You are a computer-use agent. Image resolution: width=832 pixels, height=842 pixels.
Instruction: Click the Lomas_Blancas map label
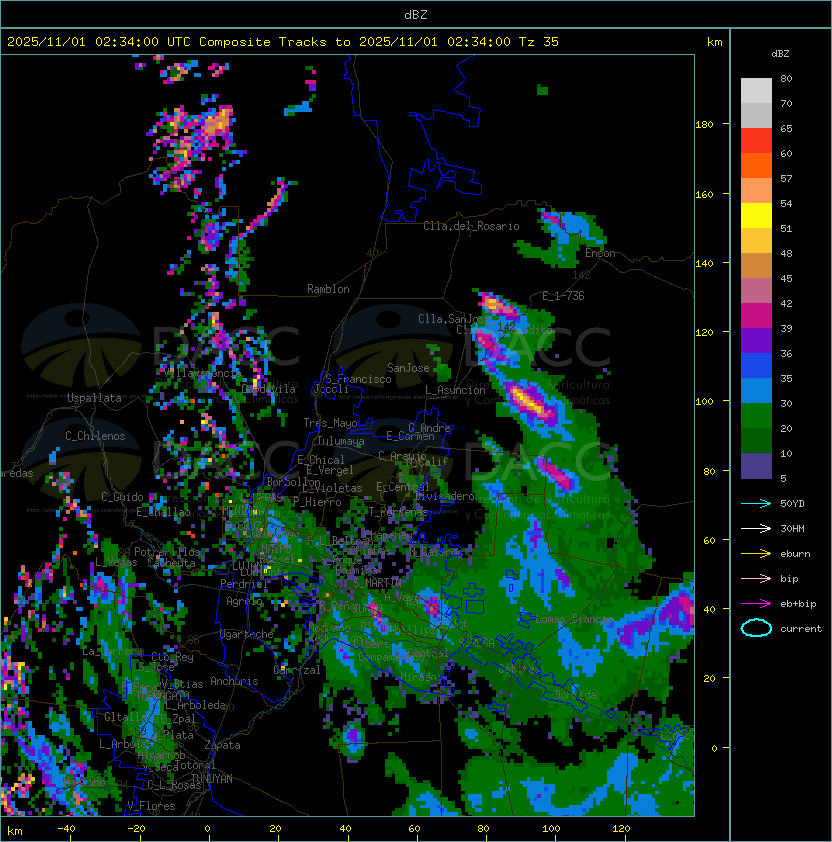click(574, 619)
